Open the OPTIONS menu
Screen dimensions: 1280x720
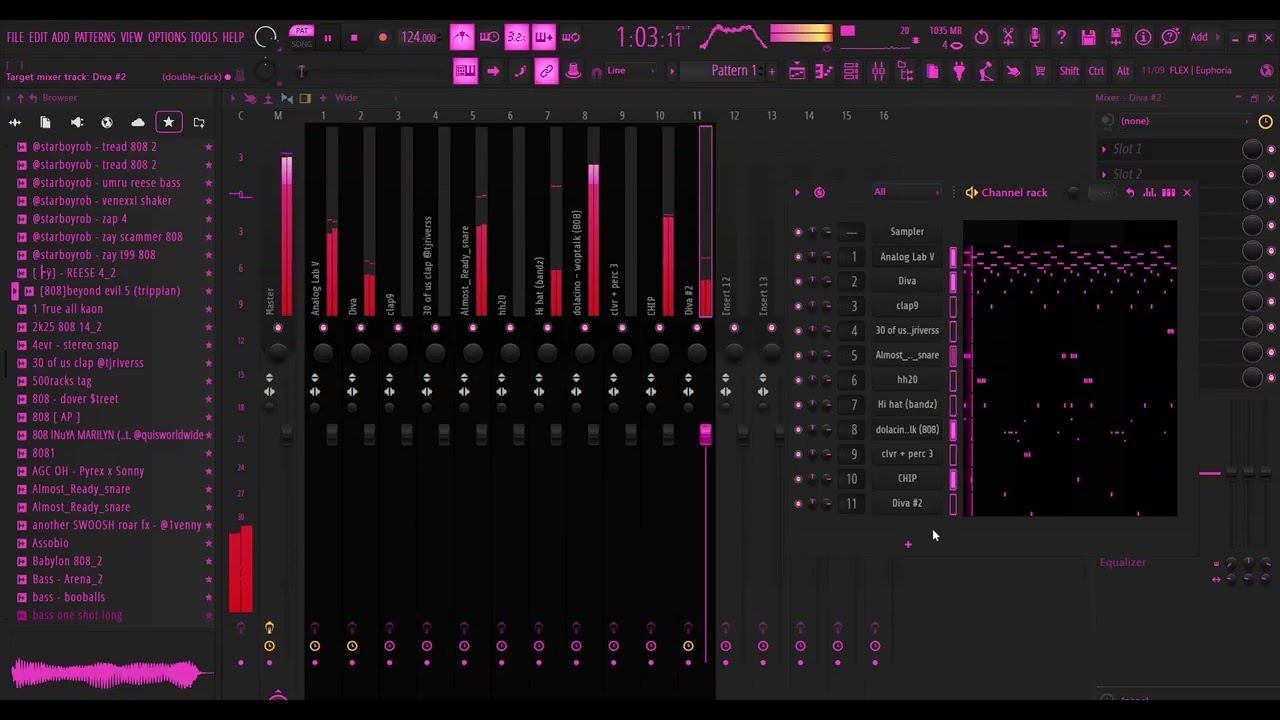tap(167, 37)
